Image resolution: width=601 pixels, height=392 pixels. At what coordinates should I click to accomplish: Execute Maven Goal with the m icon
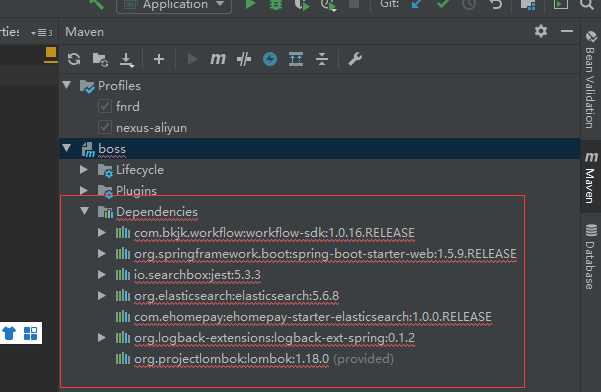(218, 59)
